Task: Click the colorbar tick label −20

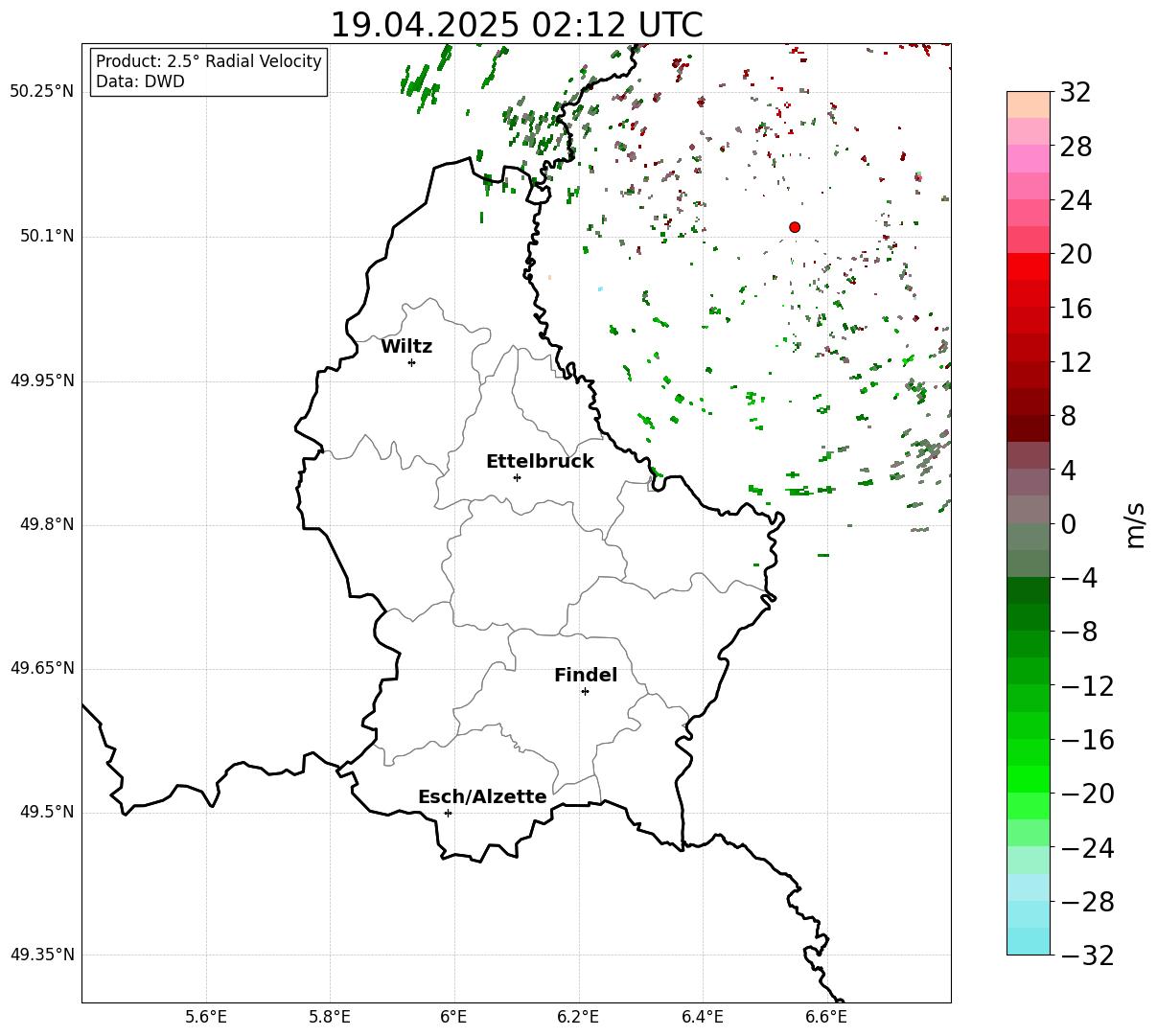Action: point(1087,794)
